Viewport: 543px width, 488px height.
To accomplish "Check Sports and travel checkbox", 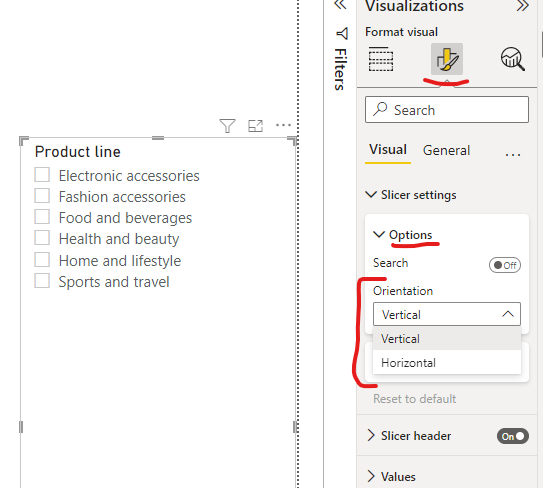I will tap(42, 281).
